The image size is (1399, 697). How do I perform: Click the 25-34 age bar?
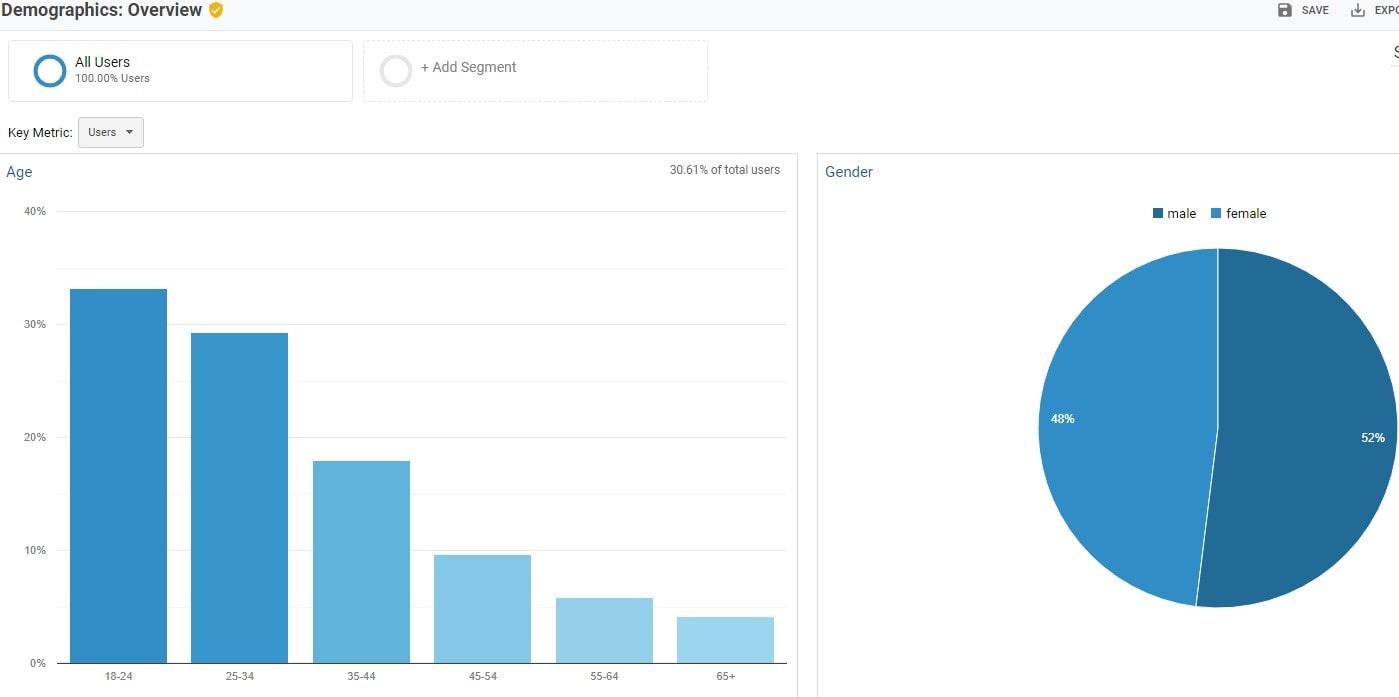(x=239, y=498)
